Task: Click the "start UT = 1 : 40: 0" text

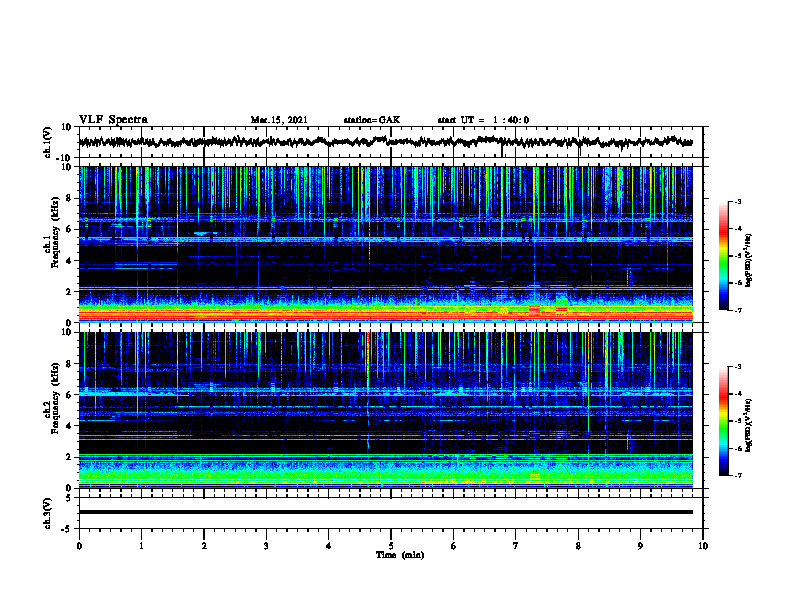Action: click(483, 120)
